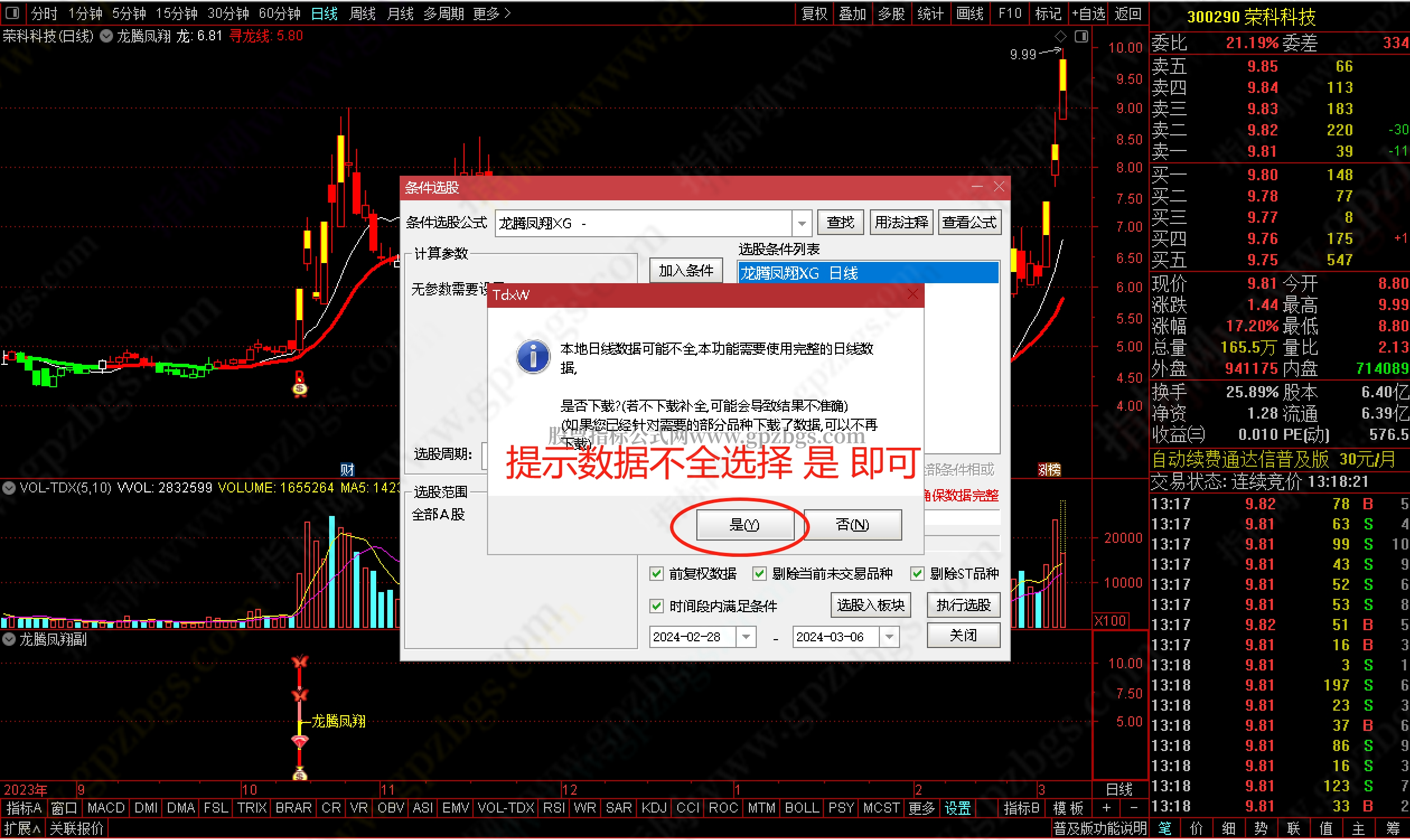Click the VOL-TDX indicator circle icon
Screen dimensions: 1410x840
click(x=9, y=488)
